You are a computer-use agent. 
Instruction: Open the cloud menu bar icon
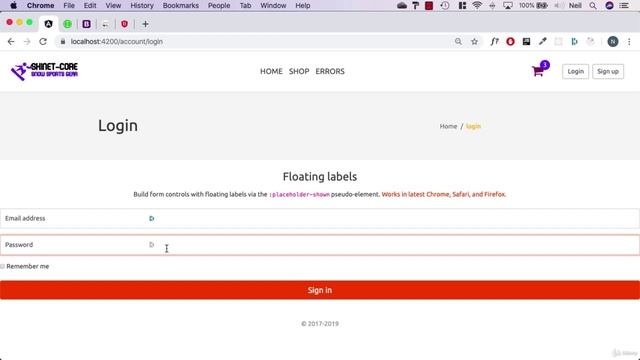click(x=402, y=6)
